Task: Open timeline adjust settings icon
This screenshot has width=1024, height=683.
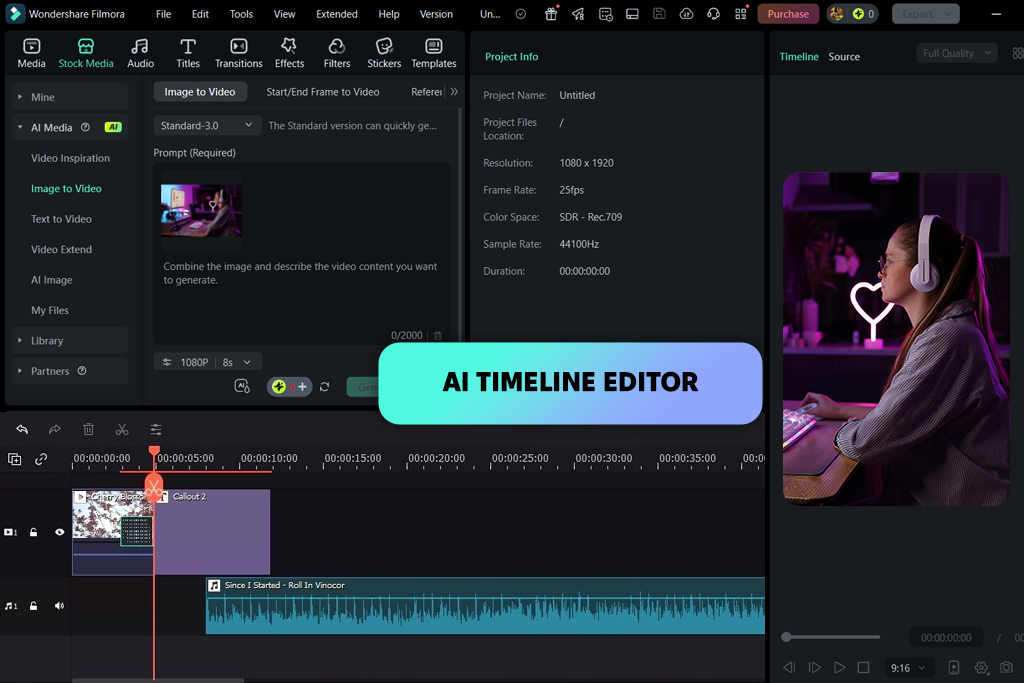Action: coord(155,429)
